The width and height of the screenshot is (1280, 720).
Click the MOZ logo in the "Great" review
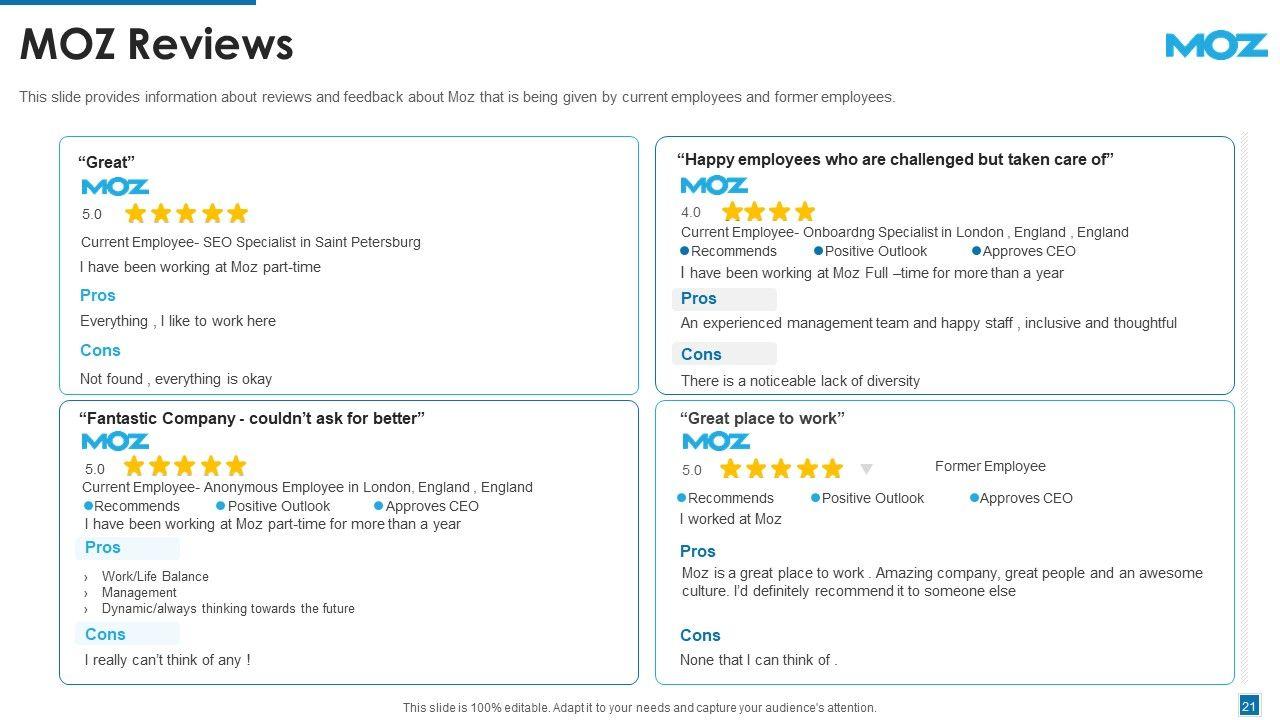[115, 187]
